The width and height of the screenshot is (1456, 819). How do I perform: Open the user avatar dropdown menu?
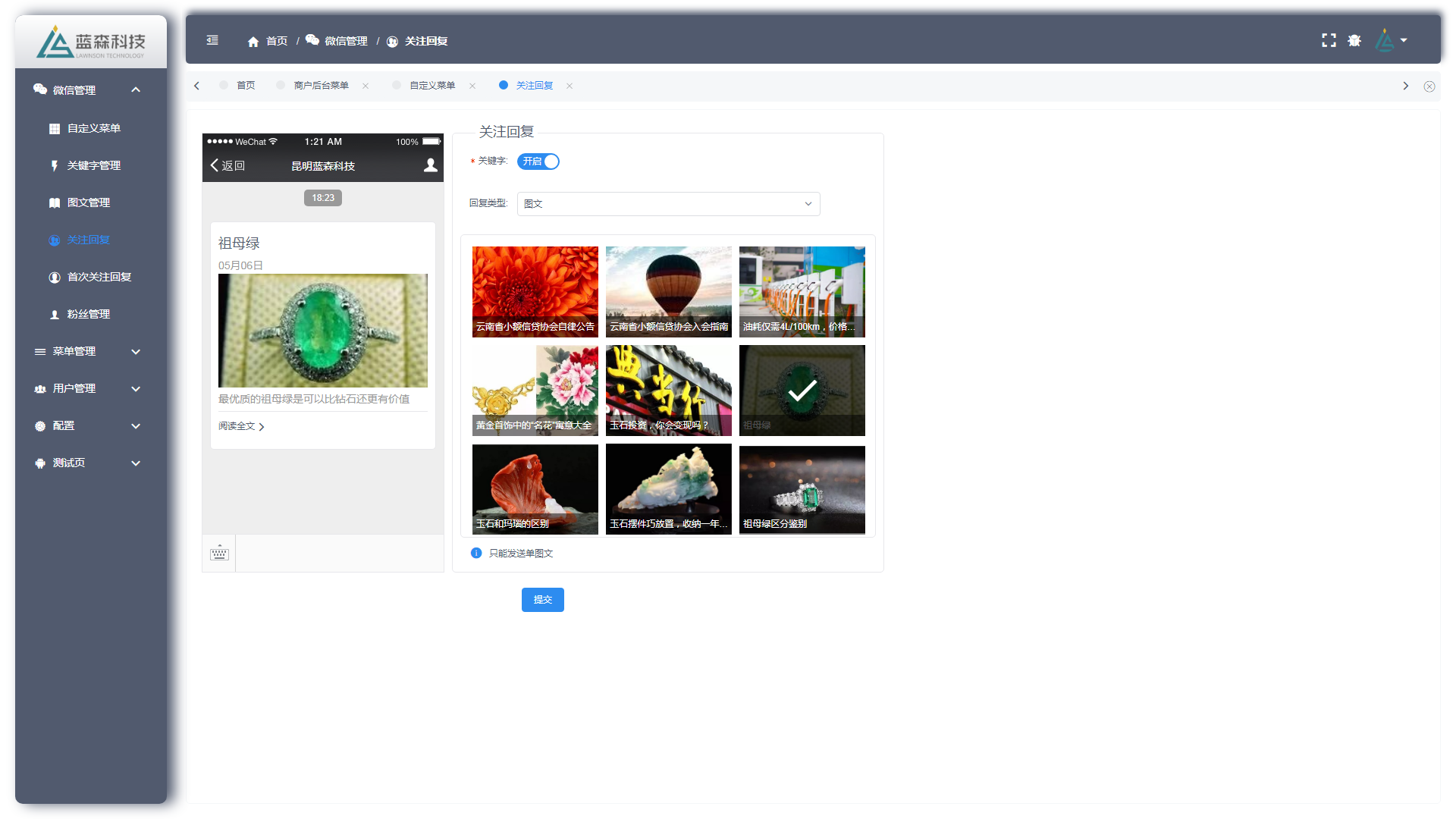click(x=1392, y=40)
